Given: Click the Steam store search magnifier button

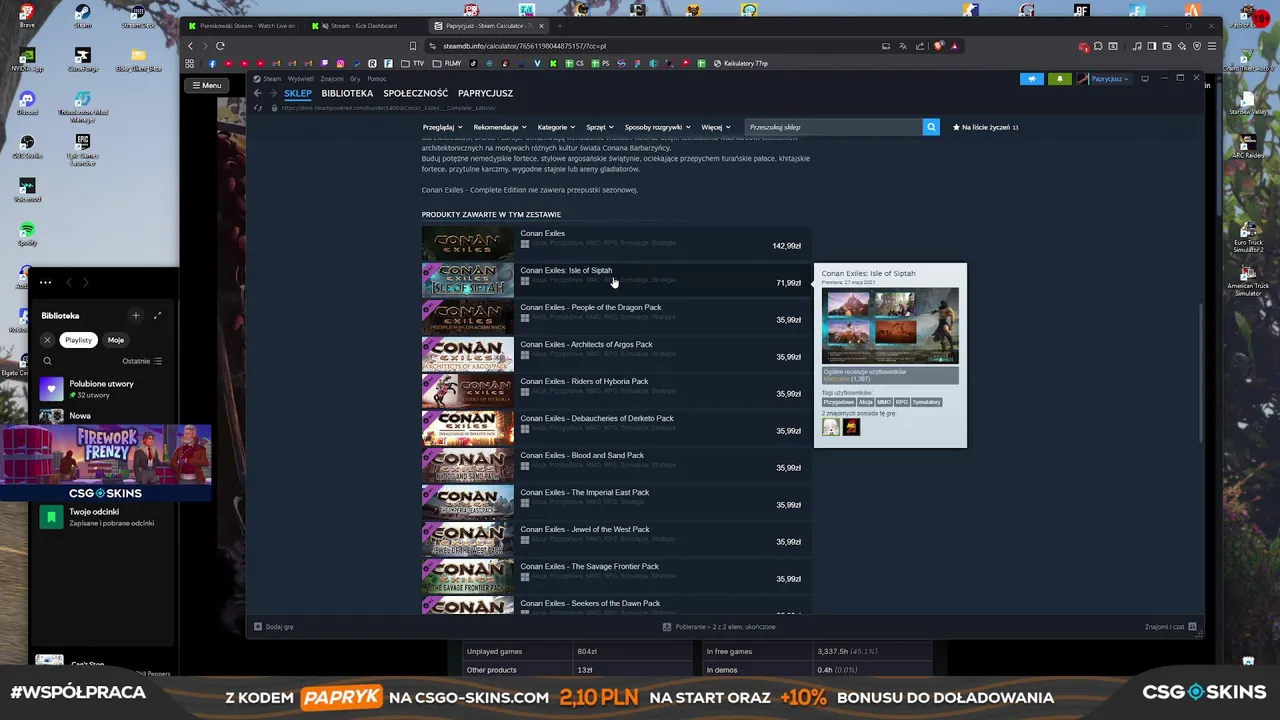Looking at the screenshot, I should tap(931, 127).
